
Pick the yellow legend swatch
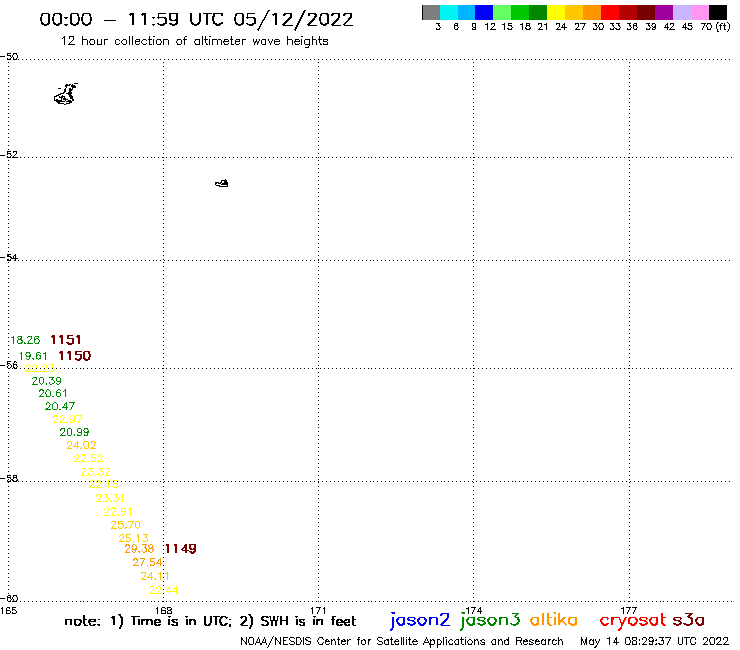(556, 12)
